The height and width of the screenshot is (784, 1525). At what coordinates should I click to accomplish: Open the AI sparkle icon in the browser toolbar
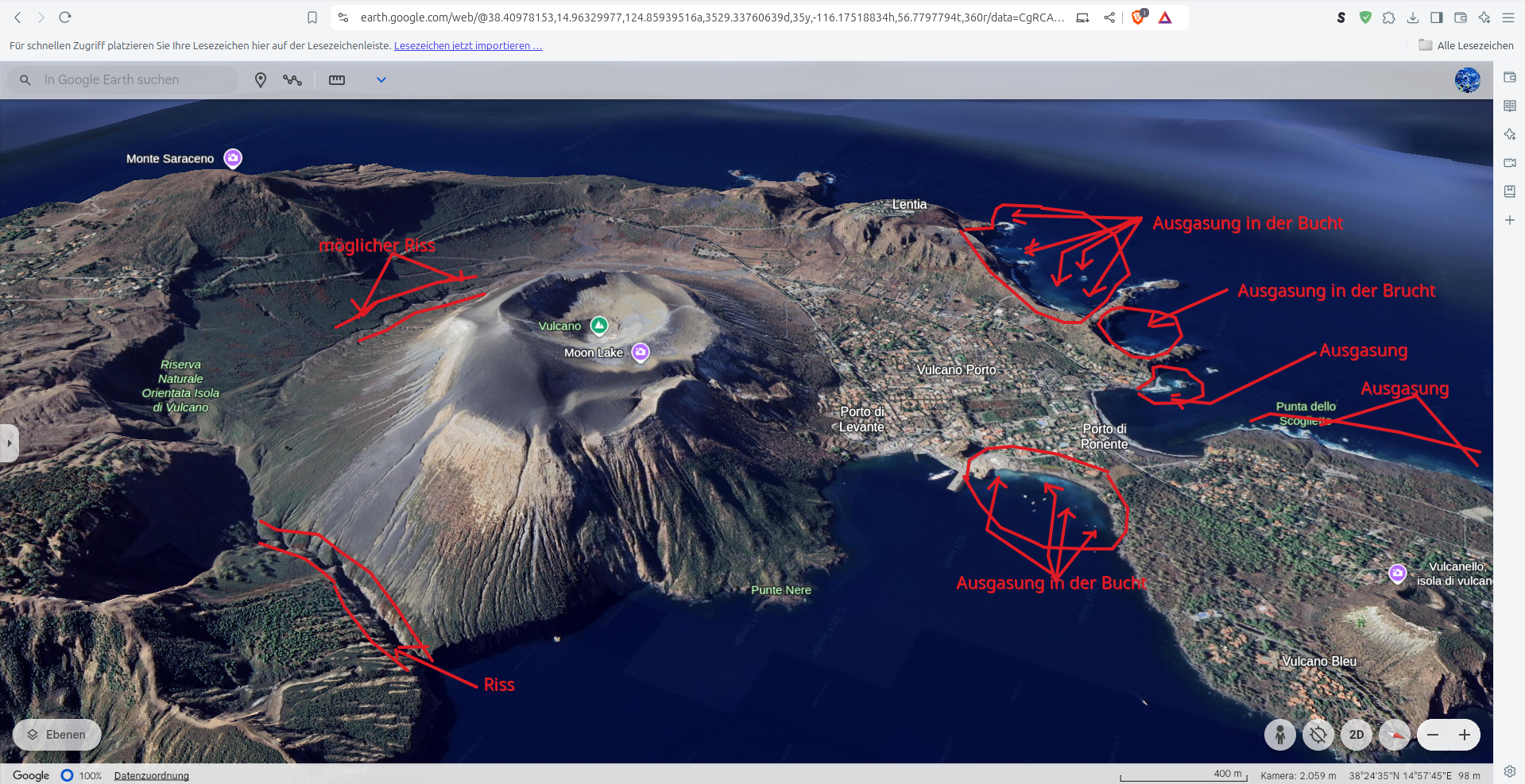1484,17
